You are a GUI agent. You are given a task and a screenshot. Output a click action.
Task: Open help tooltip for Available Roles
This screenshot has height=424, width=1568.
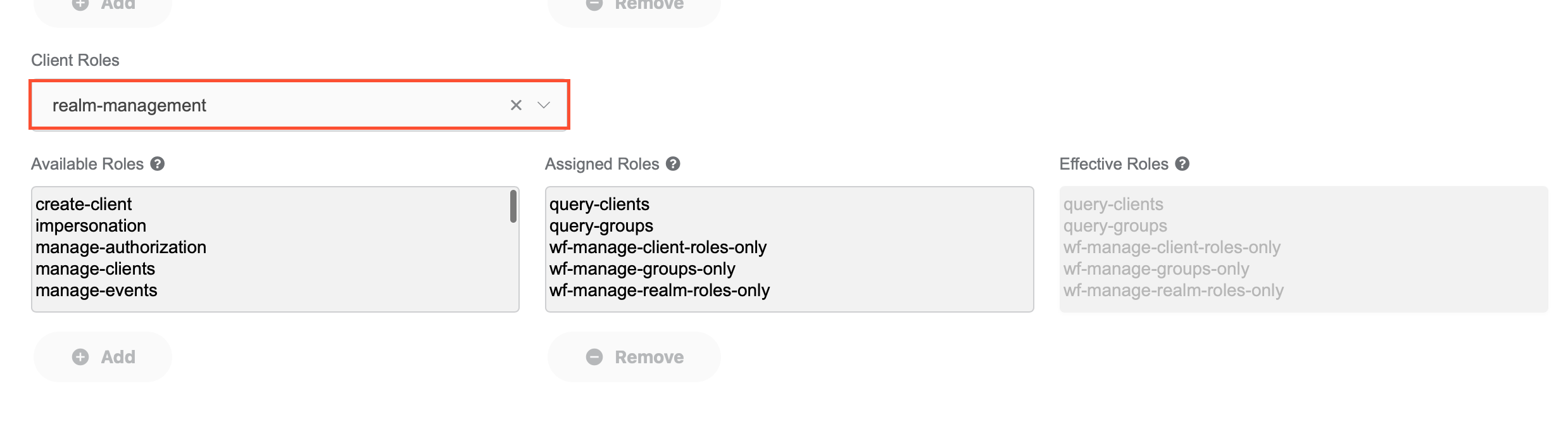tap(158, 164)
